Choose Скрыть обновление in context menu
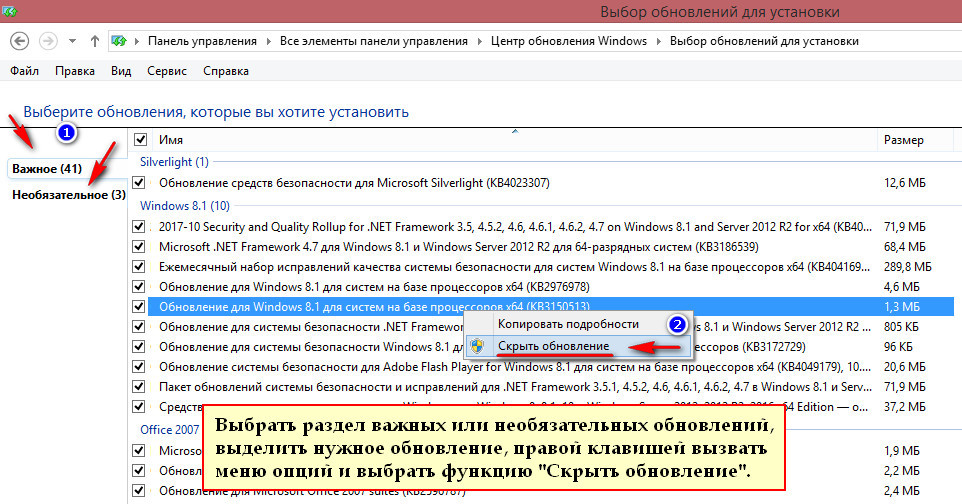This screenshot has height=504, width=962. [x=553, y=346]
